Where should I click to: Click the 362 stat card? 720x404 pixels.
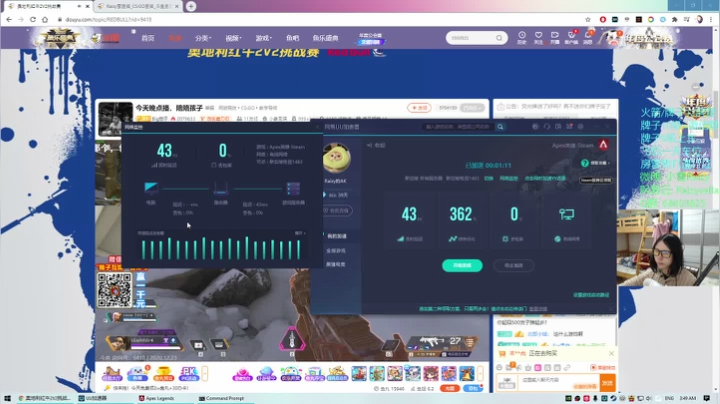coord(462,221)
